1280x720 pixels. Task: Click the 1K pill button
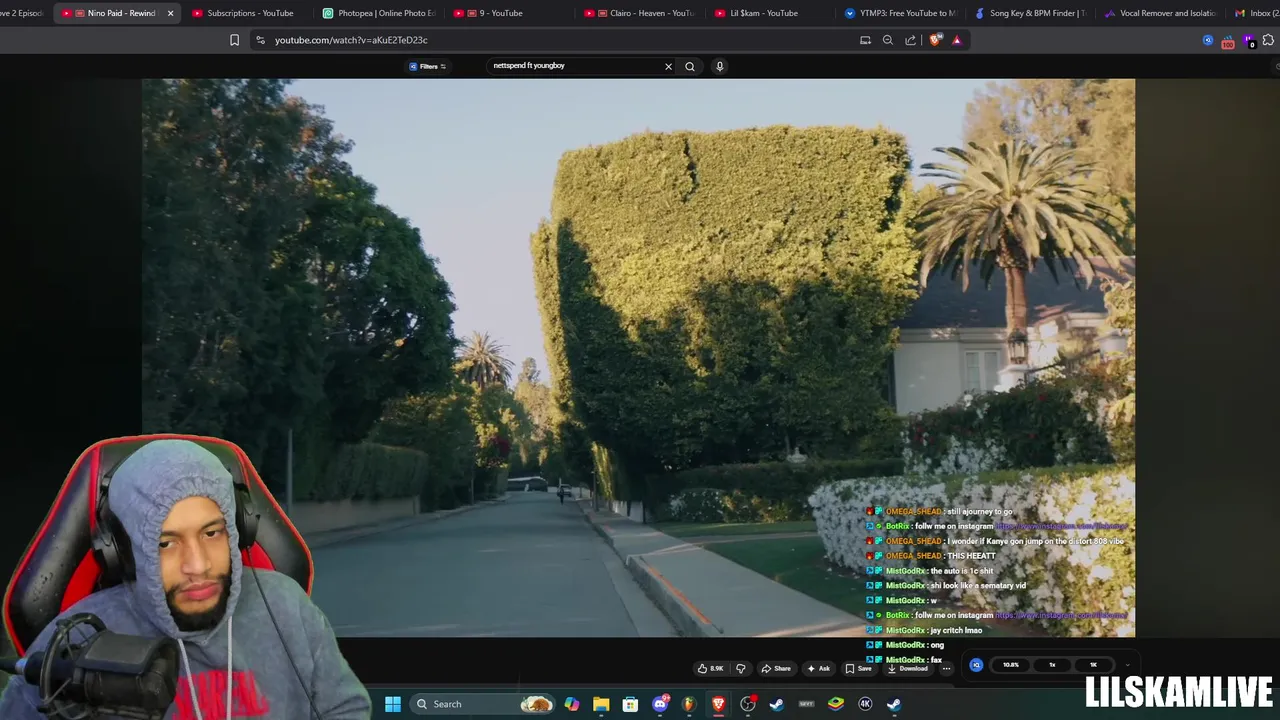click(x=1093, y=665)
